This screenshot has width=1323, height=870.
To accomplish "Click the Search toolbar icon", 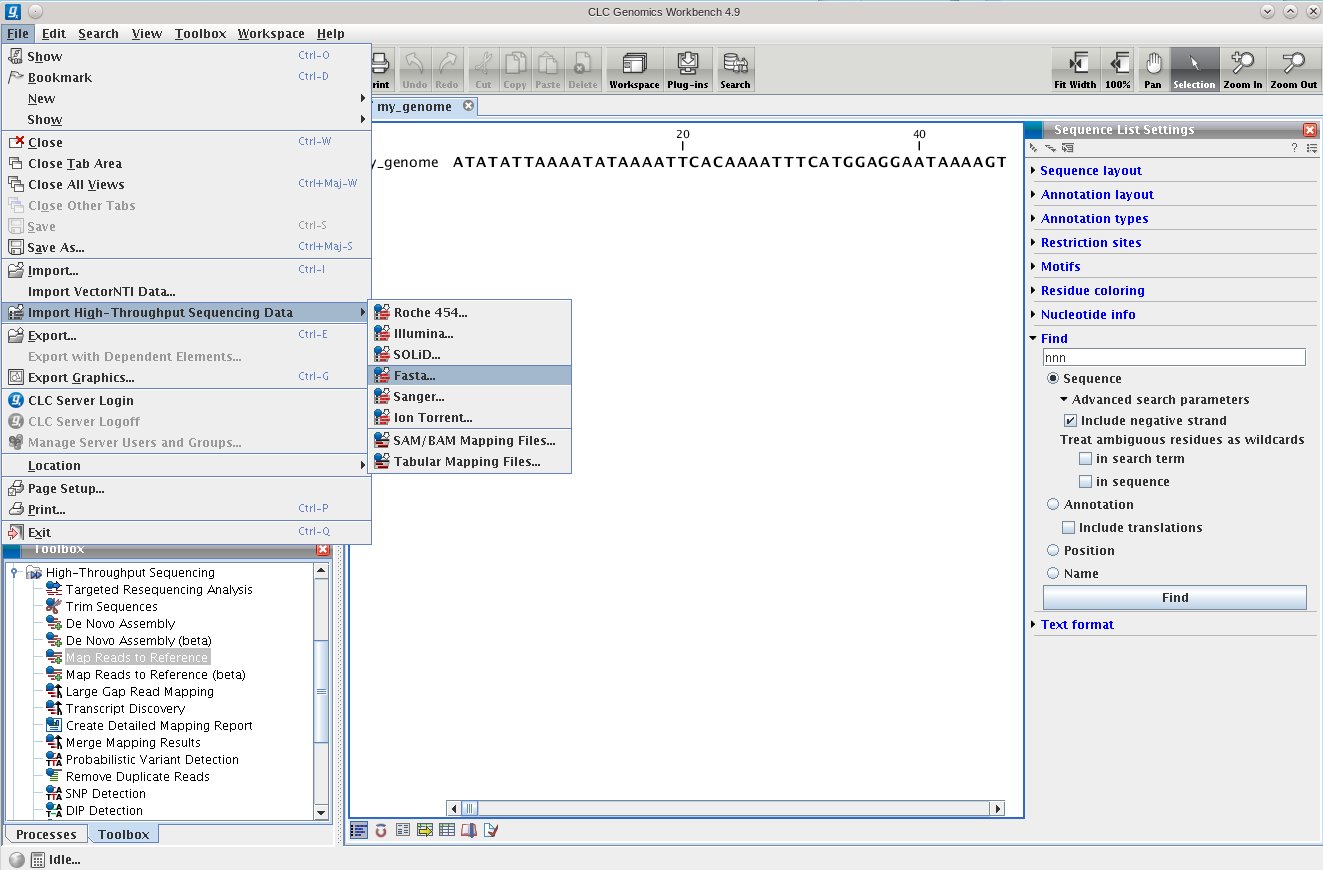I will pos(735,69).
